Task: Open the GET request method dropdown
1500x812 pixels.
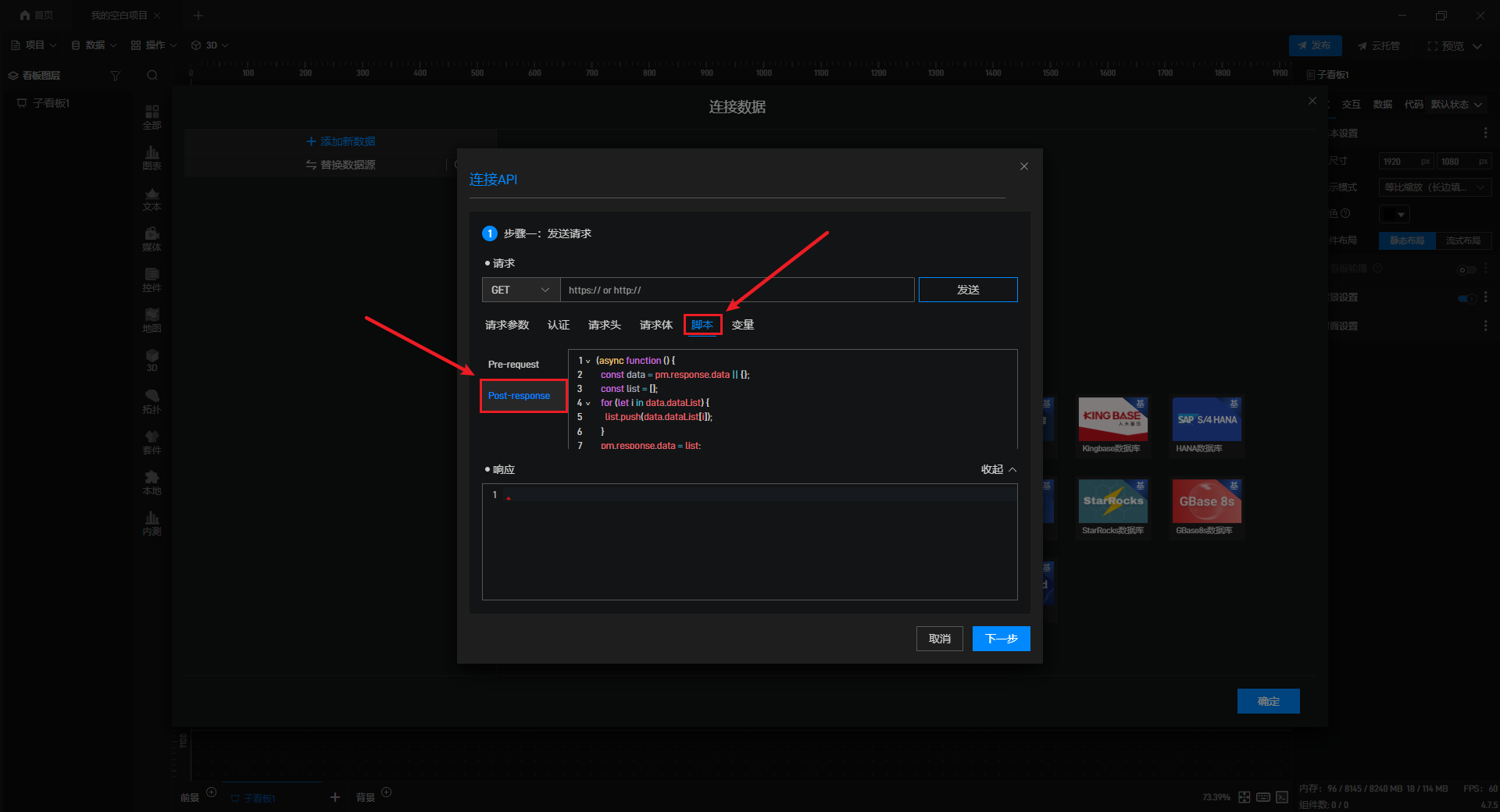Action: [x=521, y=290]
